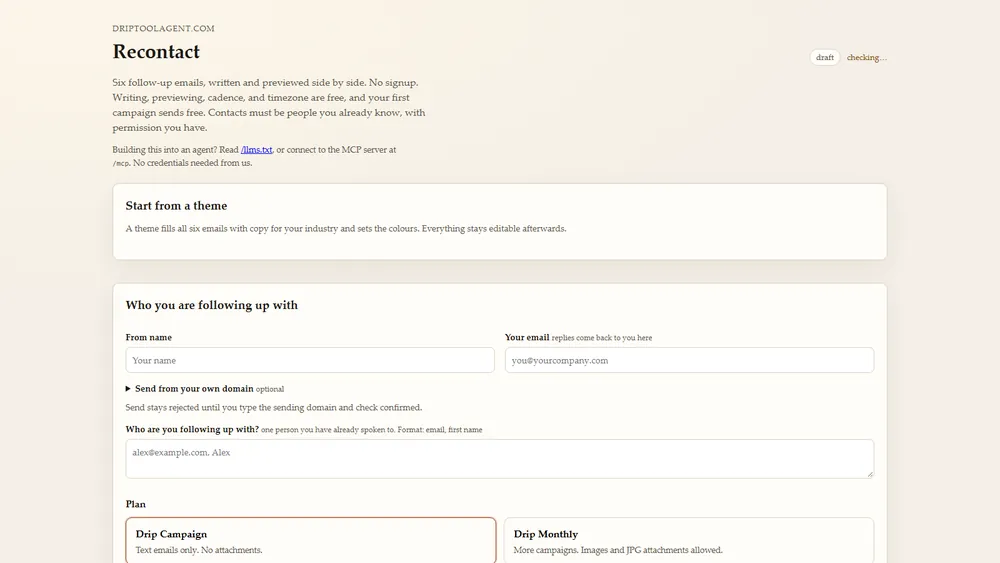Screen dimensions: 1000x563
Task: Expand Send from your own domain
Action: (x=194, y=388)
